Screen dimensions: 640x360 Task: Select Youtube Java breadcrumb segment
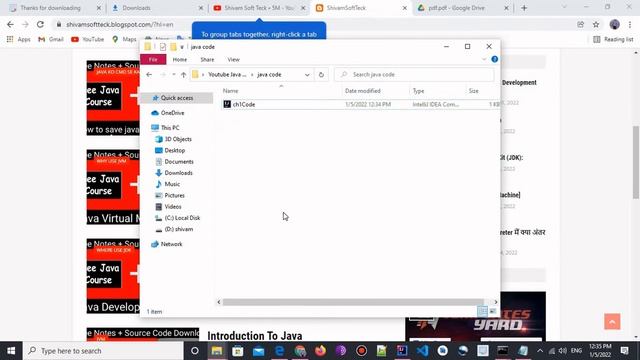pyautogui.click(x=227, y=75)
